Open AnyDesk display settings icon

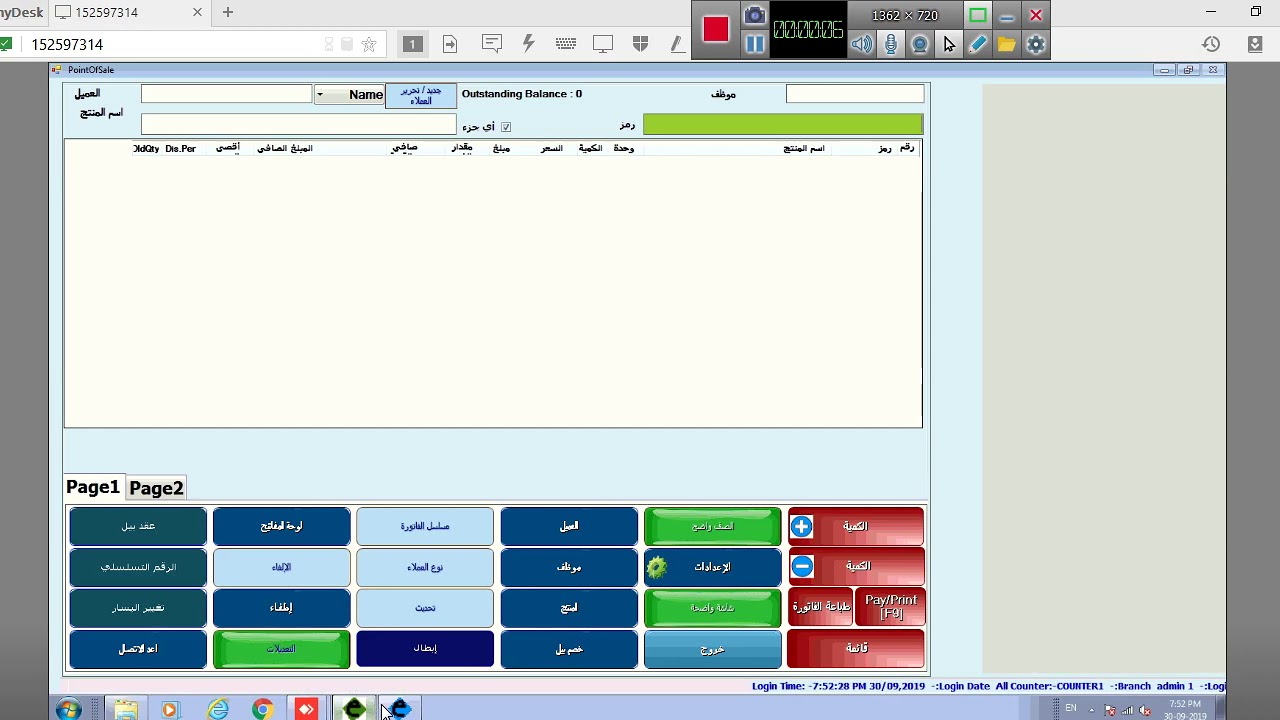tap(603, 44)
